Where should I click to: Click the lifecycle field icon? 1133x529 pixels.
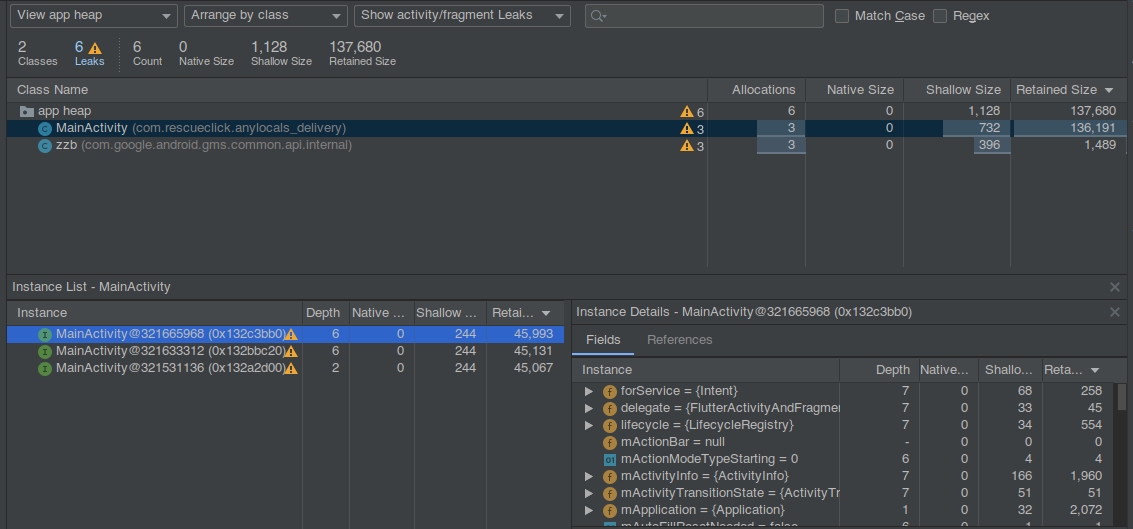(x=610, y=426)
